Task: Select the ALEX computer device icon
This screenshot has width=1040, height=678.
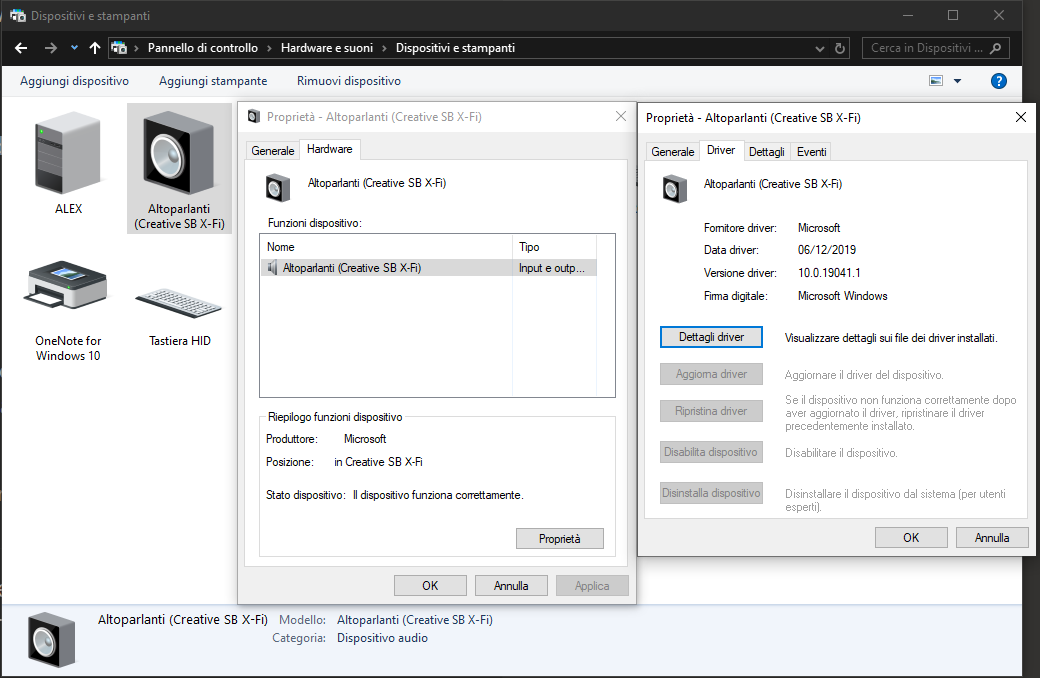Action: click(x=68, y=163)
